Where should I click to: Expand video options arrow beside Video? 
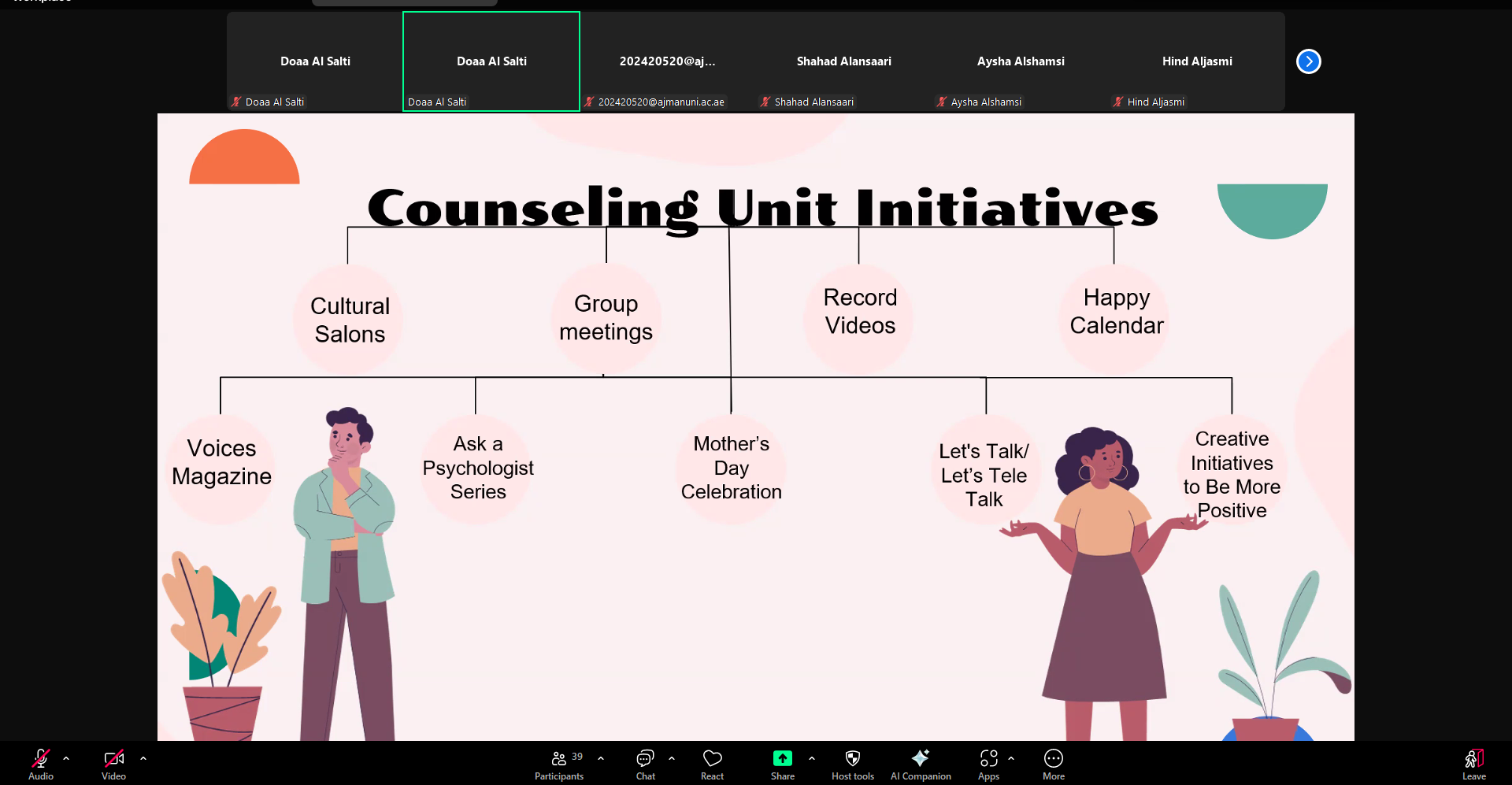pyautogui.click(x=143, y=758)
